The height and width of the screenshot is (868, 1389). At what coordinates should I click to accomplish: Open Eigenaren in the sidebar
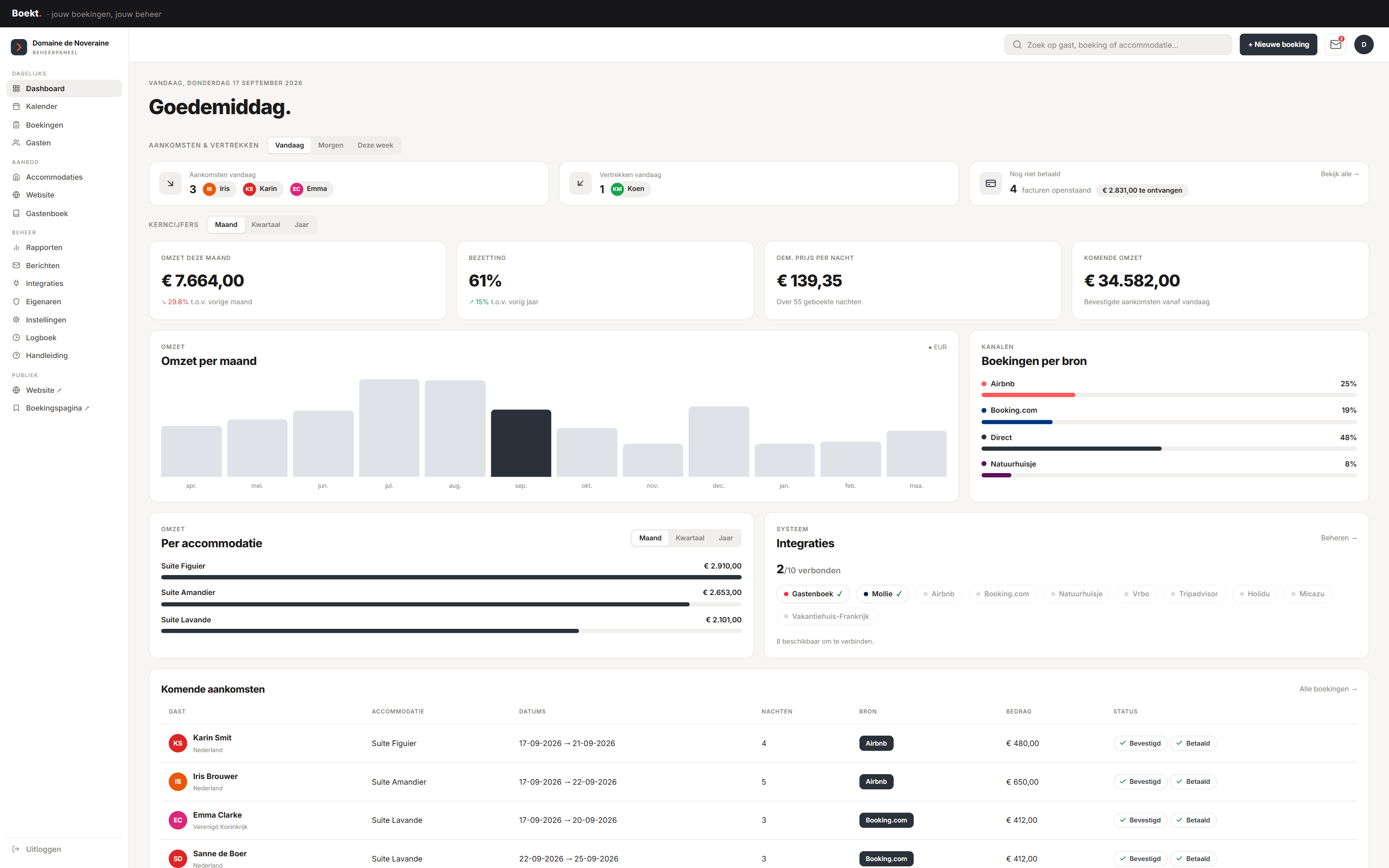64,301
